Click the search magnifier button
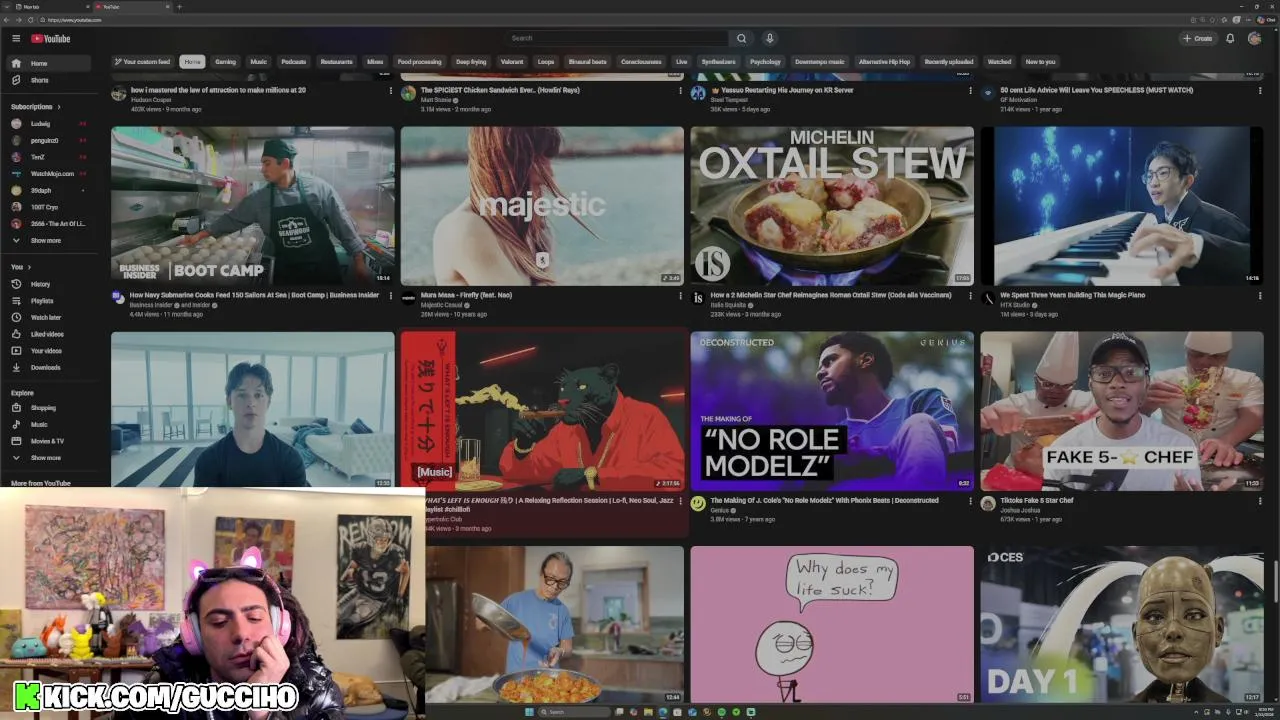 (741, 38)
